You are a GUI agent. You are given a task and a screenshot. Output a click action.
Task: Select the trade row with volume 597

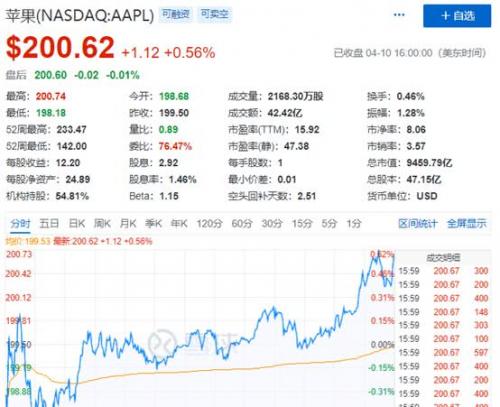(x=443, y=353)
